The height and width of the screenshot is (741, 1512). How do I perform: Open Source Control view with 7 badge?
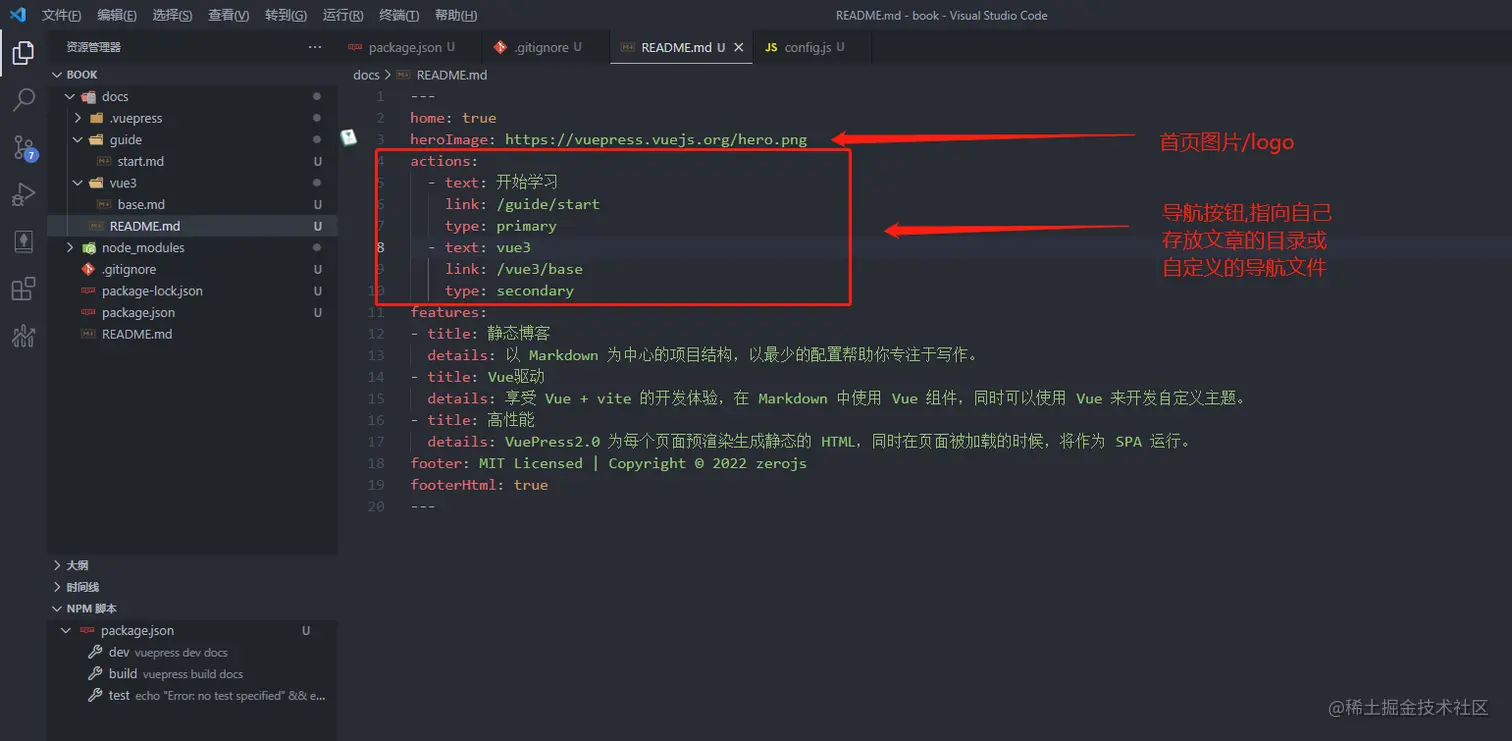(x=24, y=148)
